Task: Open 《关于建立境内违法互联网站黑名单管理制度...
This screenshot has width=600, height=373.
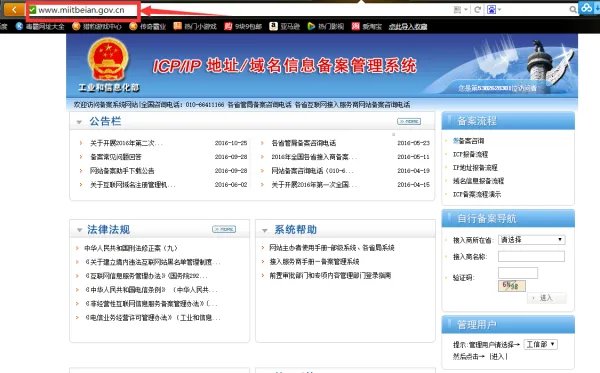Action: [x=153, y=262]
